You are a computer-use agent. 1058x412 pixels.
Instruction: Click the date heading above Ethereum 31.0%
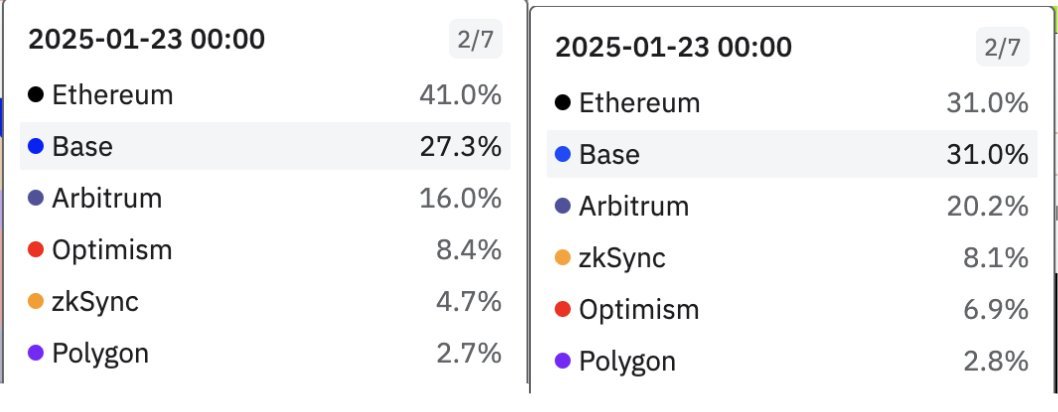(673, 47)
